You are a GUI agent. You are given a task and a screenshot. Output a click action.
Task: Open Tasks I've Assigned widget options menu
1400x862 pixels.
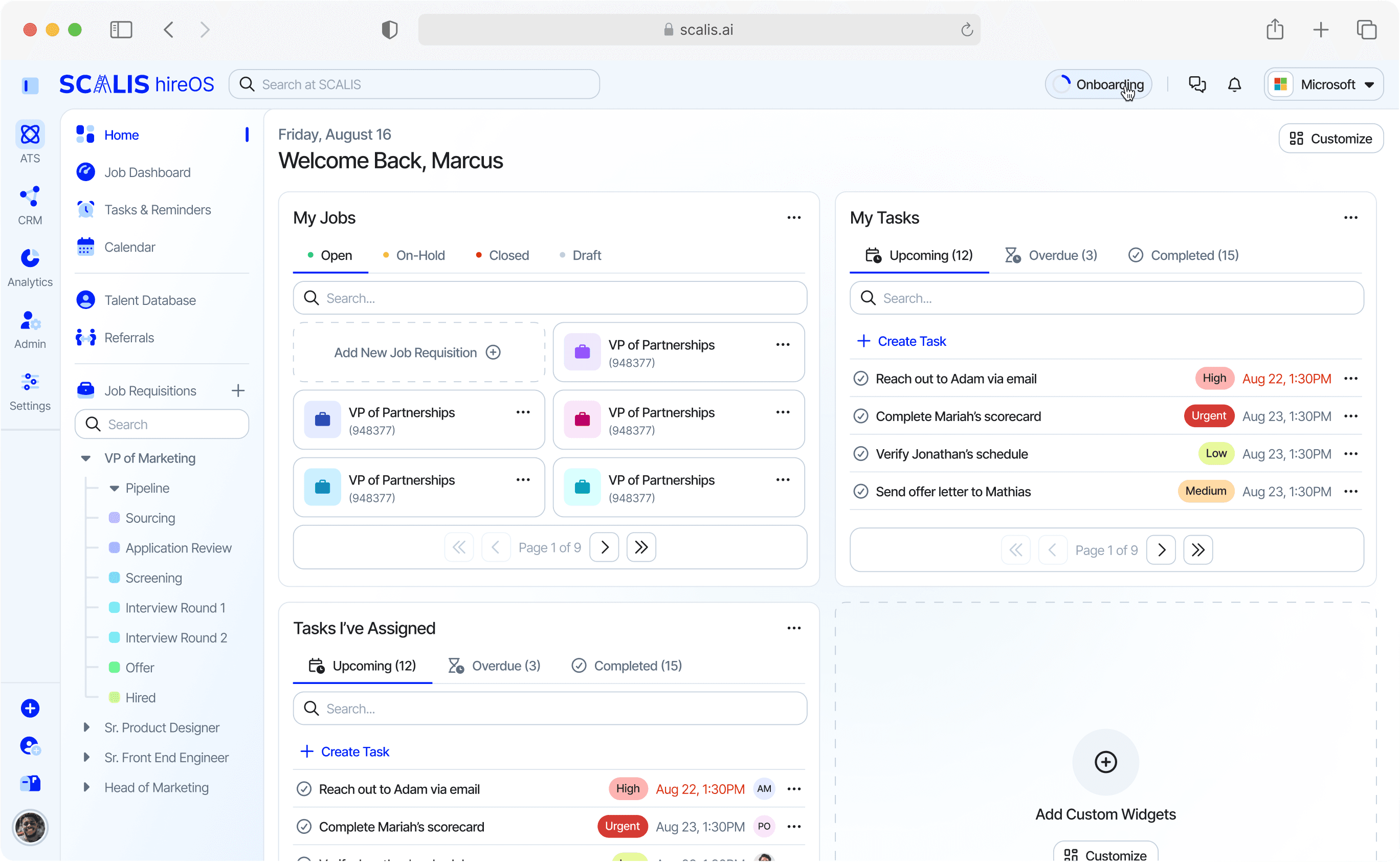(793, 628)
